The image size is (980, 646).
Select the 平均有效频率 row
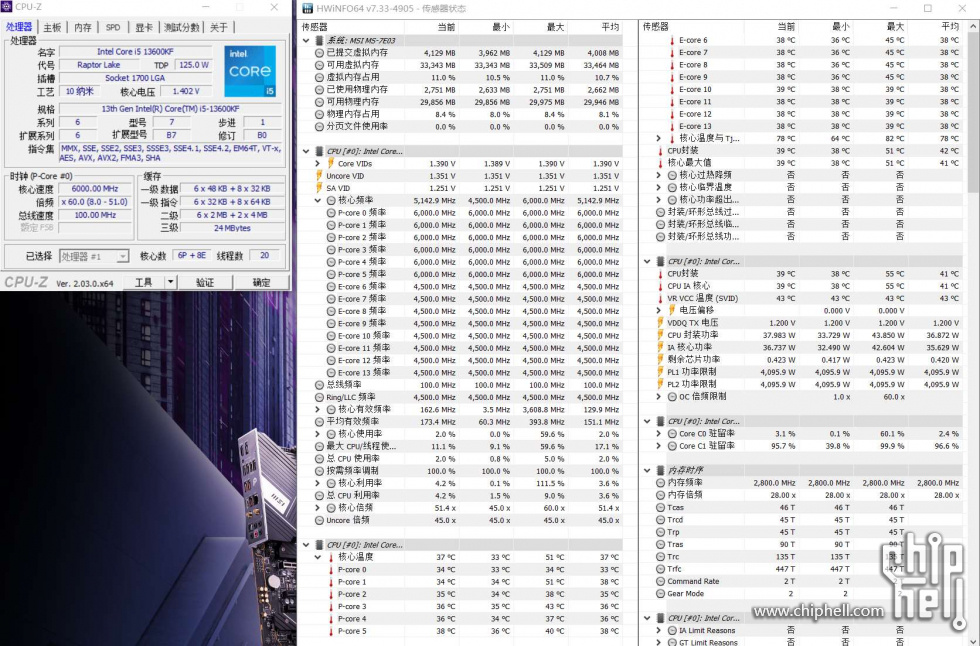pos(461,422)
